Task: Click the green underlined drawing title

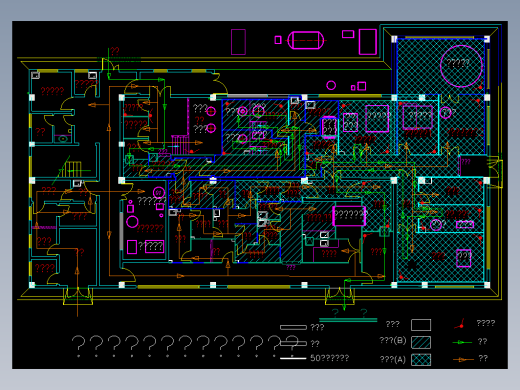Action: (348, 315)
